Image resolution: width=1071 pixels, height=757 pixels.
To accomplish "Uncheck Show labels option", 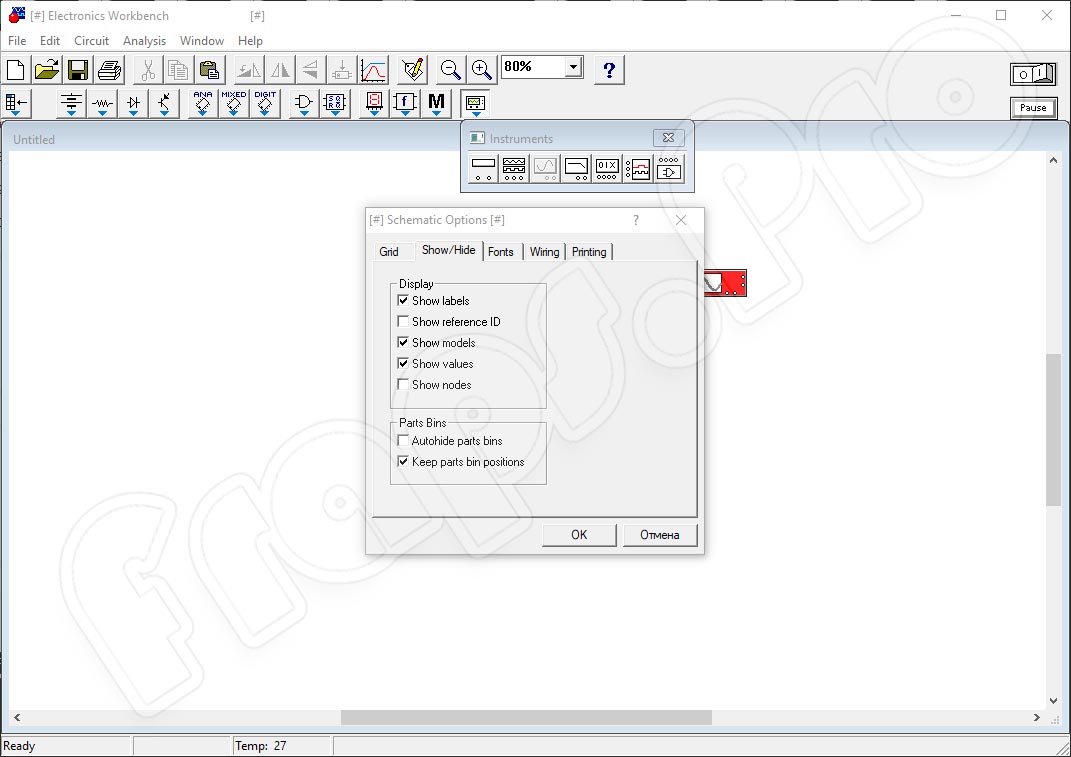I will pyautogui.click(x=404, y=300).
